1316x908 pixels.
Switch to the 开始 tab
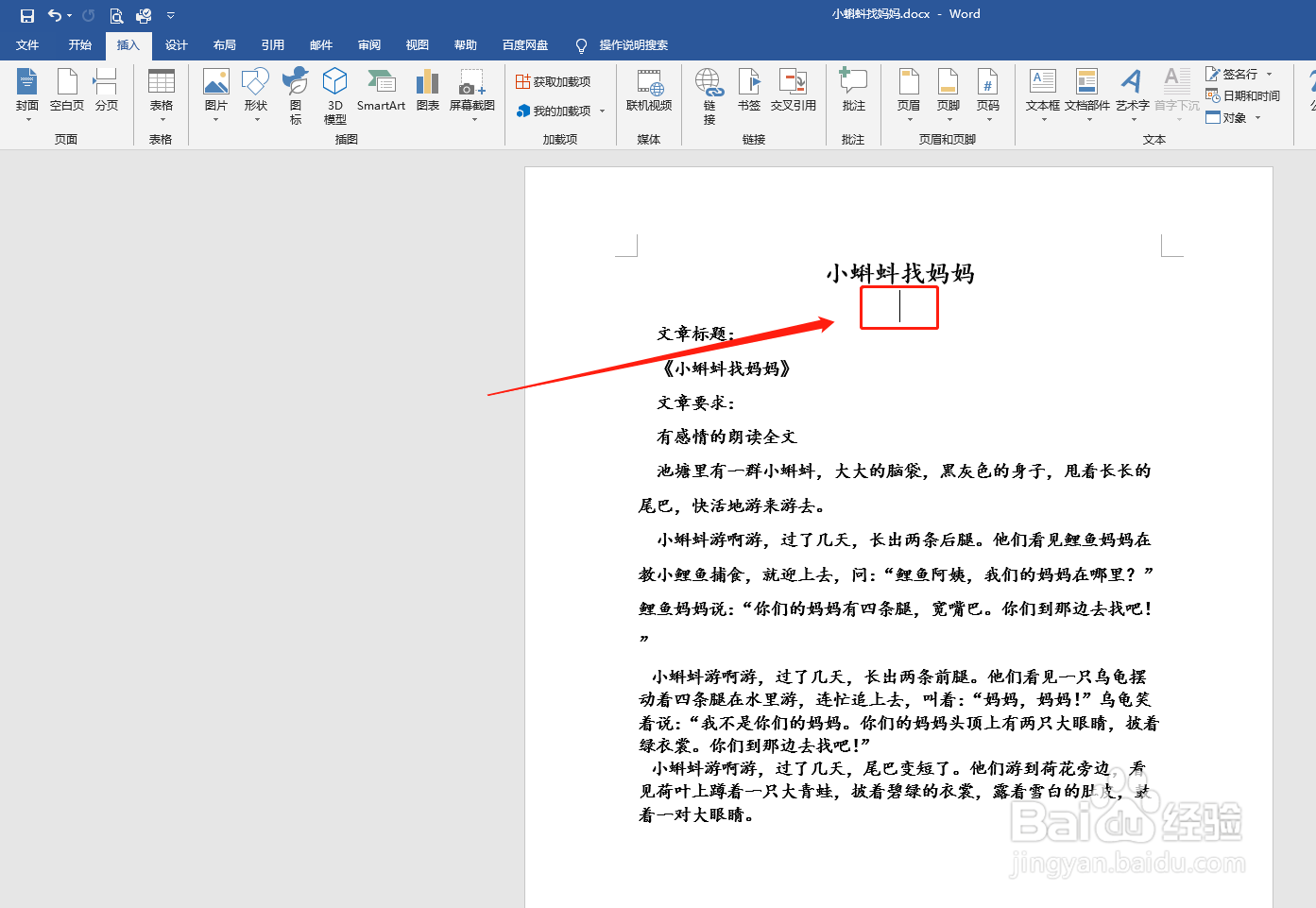80,45
